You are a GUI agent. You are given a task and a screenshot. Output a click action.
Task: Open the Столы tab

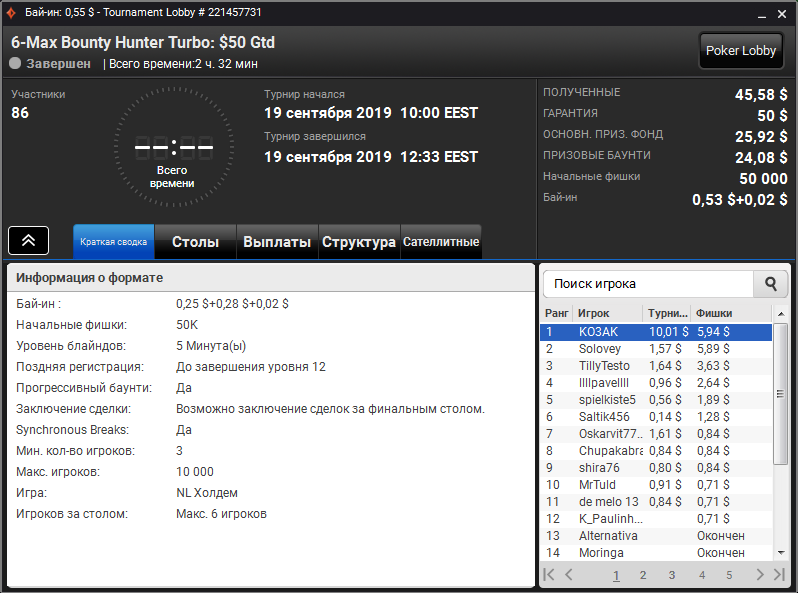[195, 242]
